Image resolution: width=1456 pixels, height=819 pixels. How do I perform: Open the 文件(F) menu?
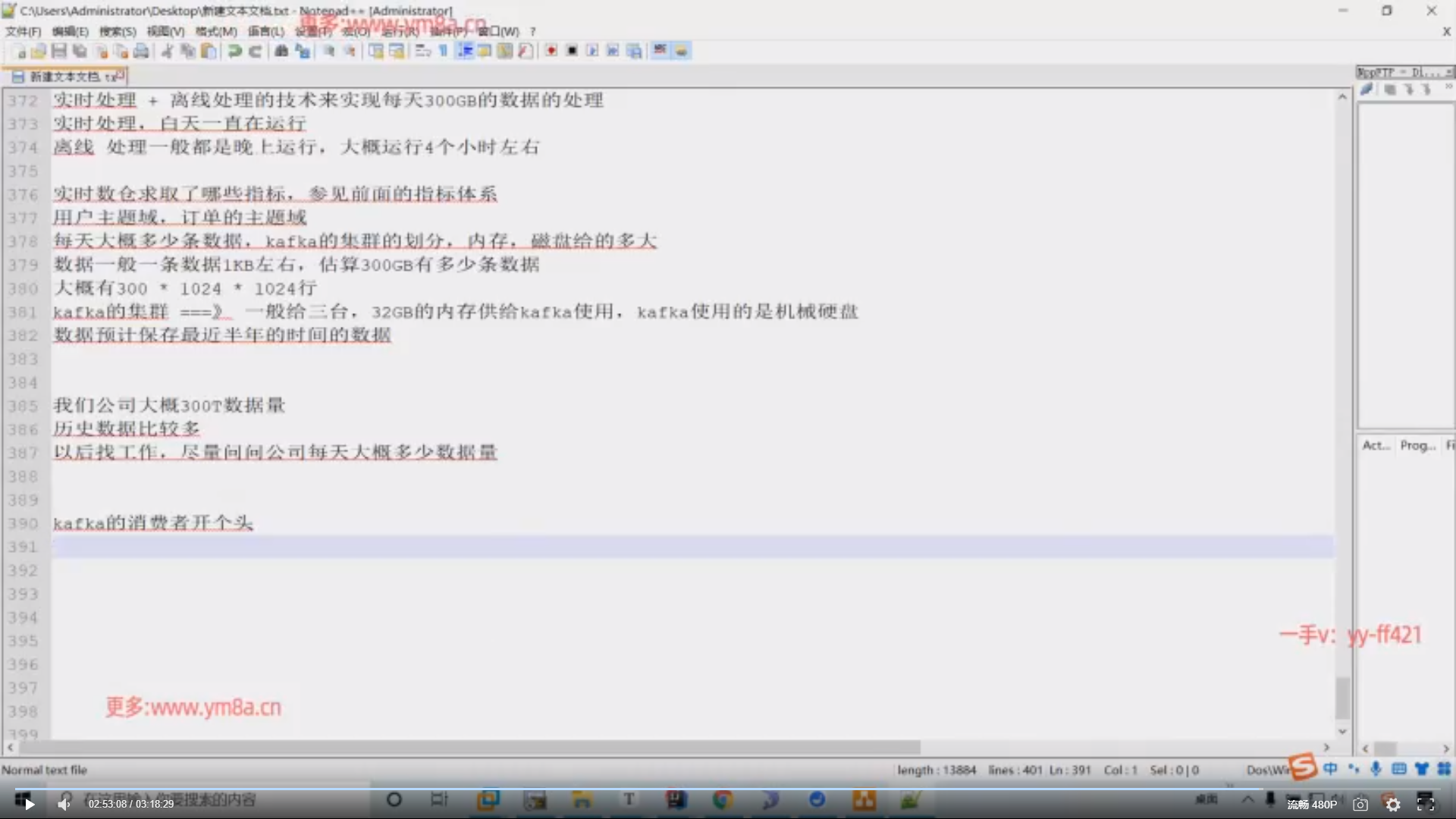point(23,31)
